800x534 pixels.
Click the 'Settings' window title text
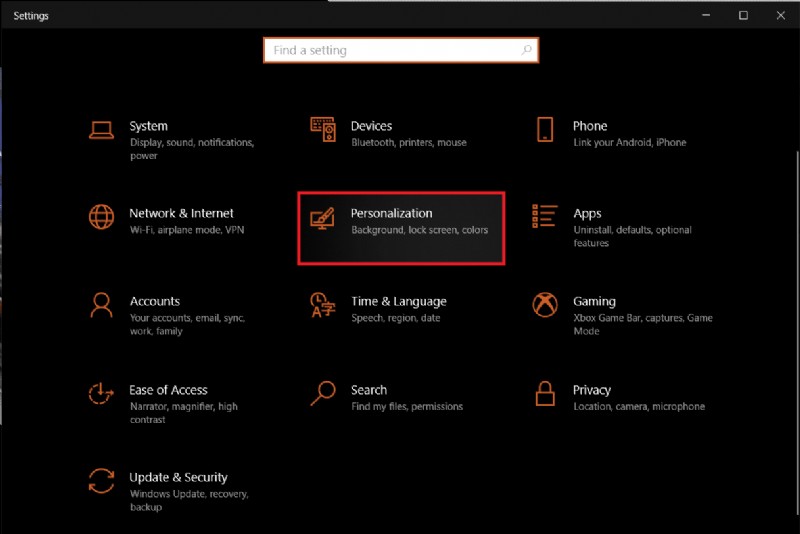click(31, 16)
